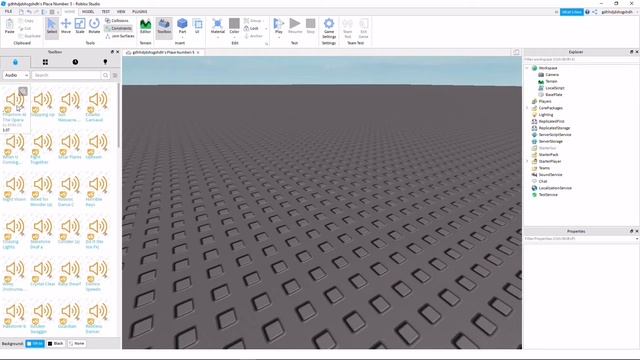This screenshot has height=360, width=640.
Task: Click the Explorer filter workspace field
Action: [x=581, y=59]
